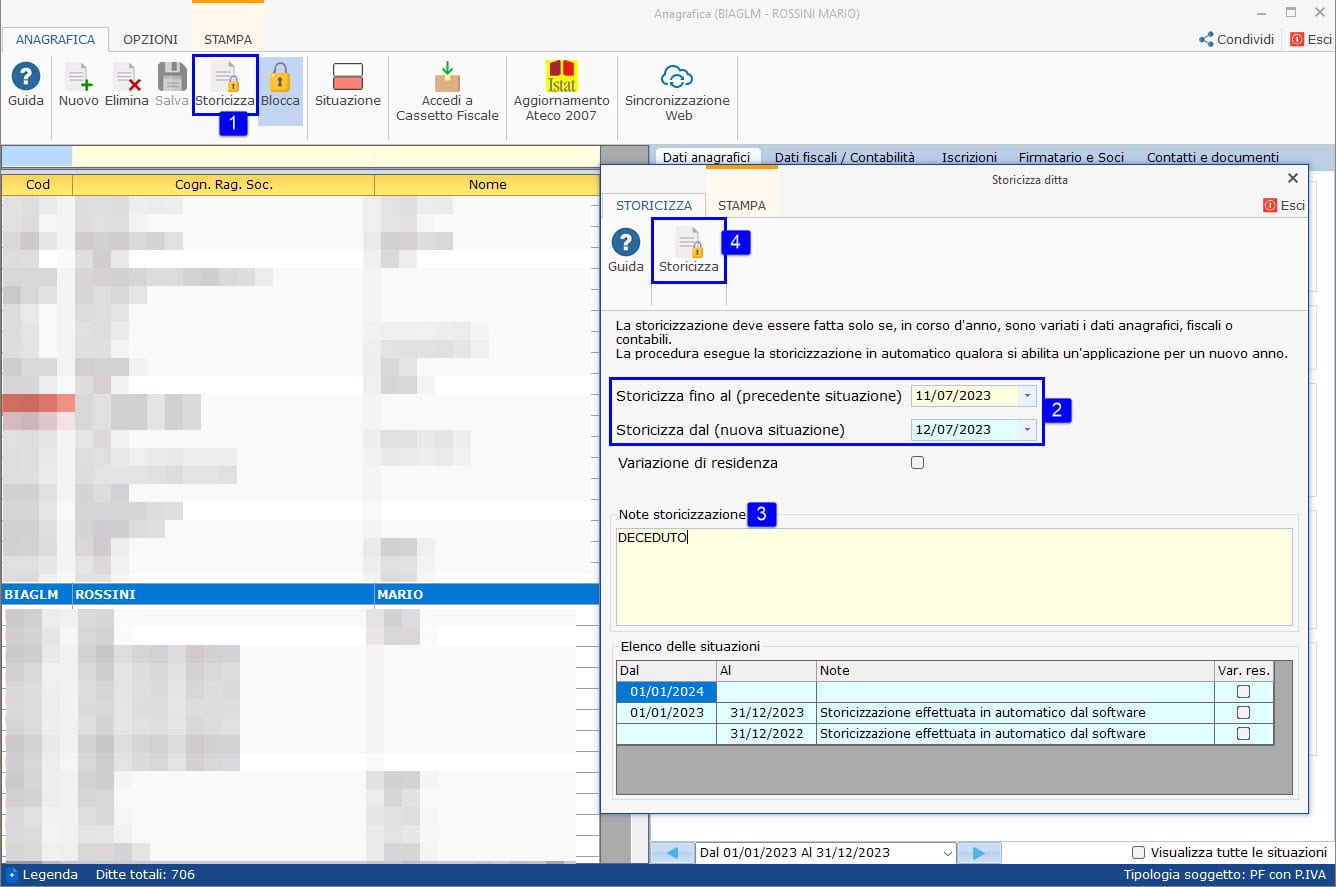The image size is (1336, 887).
Task: Open Accedi a Cassetto Fiscale
Action: 447,92
